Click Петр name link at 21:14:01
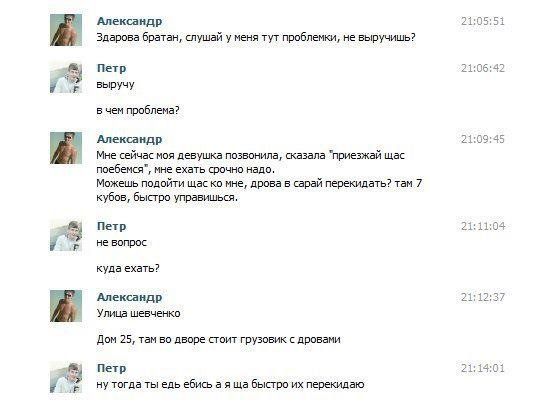This screenshot has width=554, height=404. (x=111, y=368)
